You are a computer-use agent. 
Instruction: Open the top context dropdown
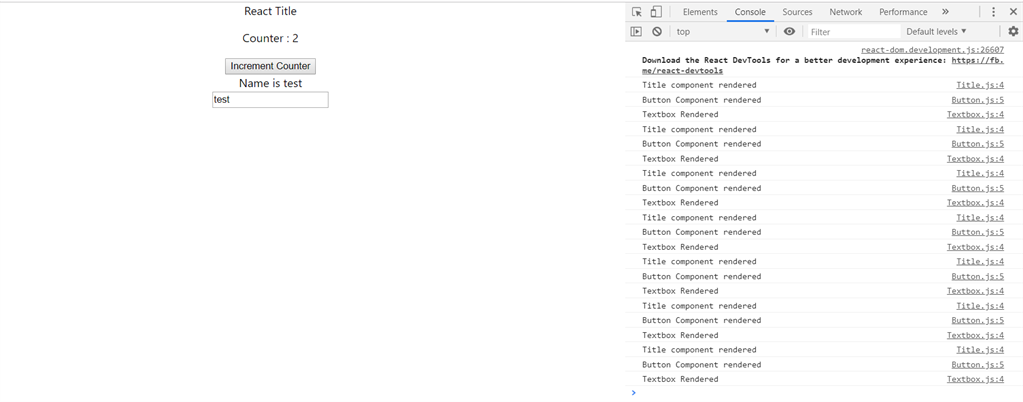723,31
